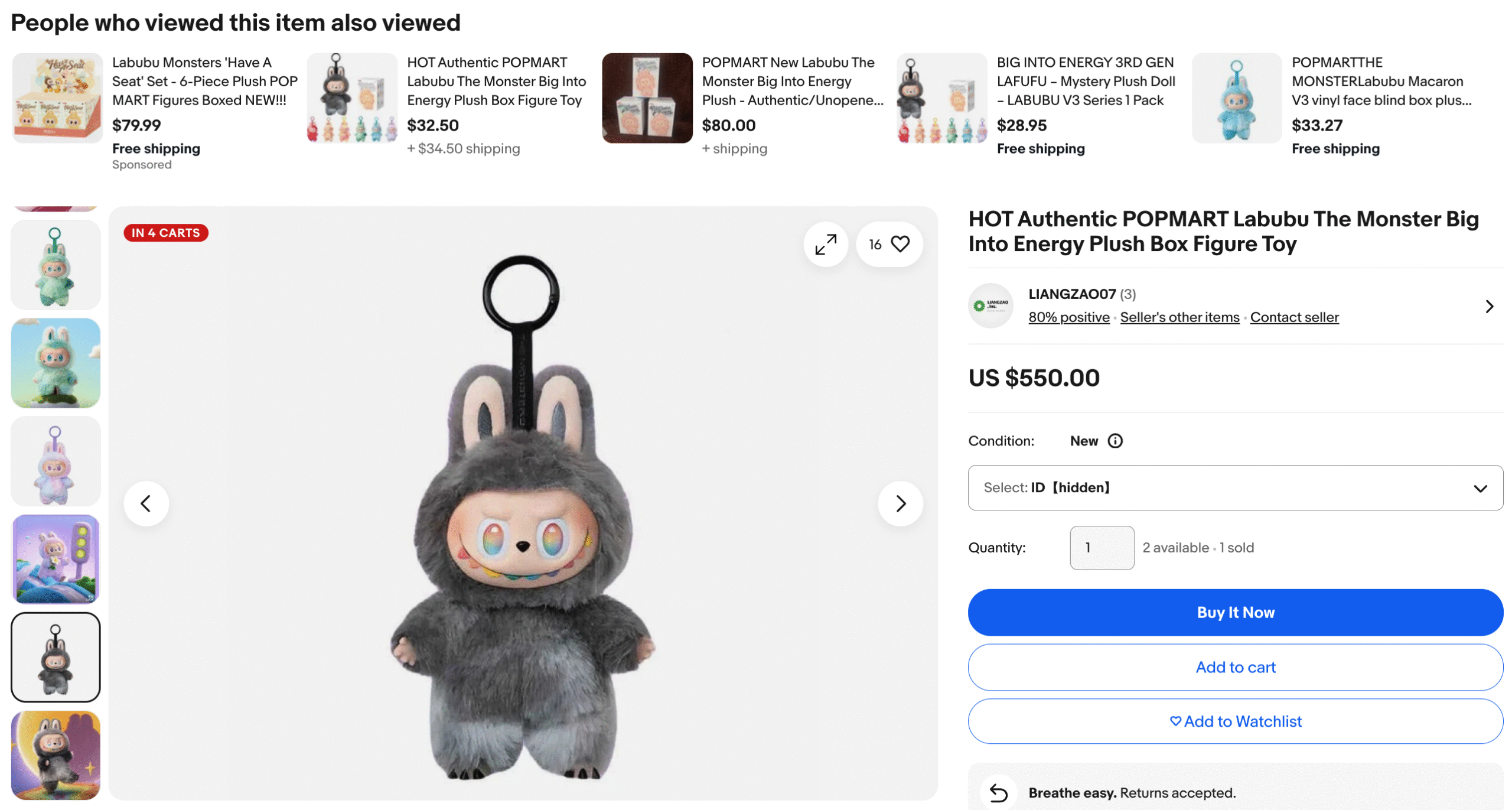Click the IN 4 CARTS badge
The height and width of the screenshot is (810, 1512).
pyautogui.click(x=165, y=232)
